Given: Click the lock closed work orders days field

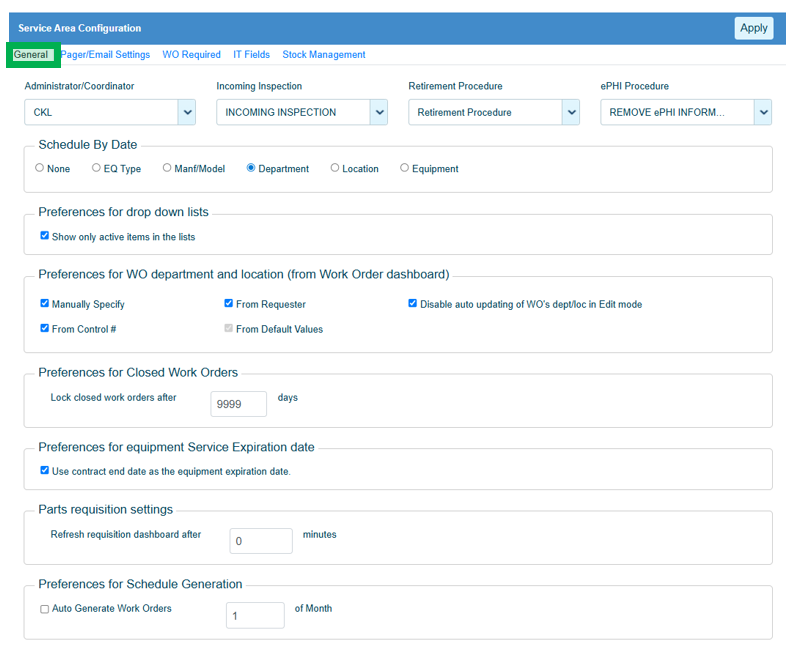Looking at the screenshot, I should (x=238, y=404).
